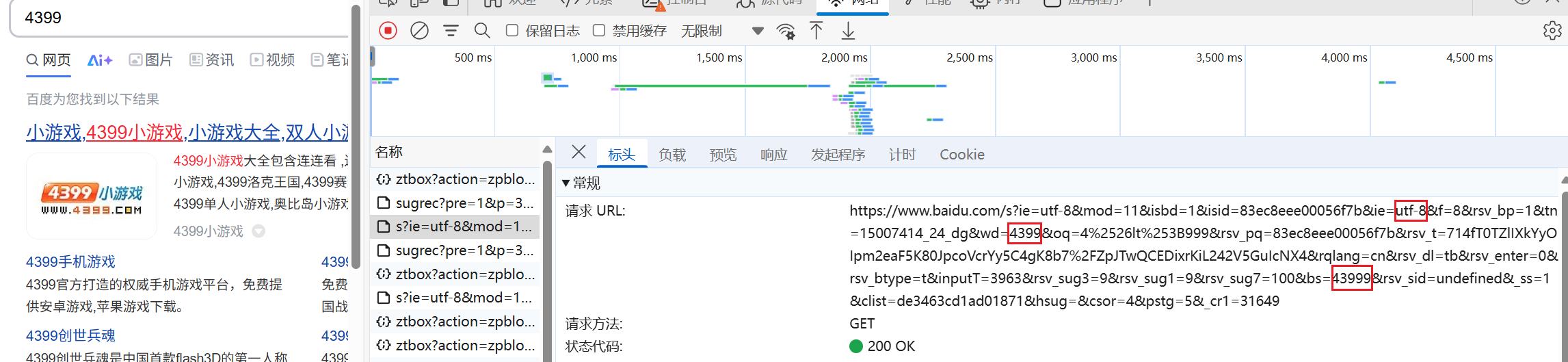This screenshot has height=362, width=1568.
Task: Click the request URL value text
Action: [x=1204, y=256]
